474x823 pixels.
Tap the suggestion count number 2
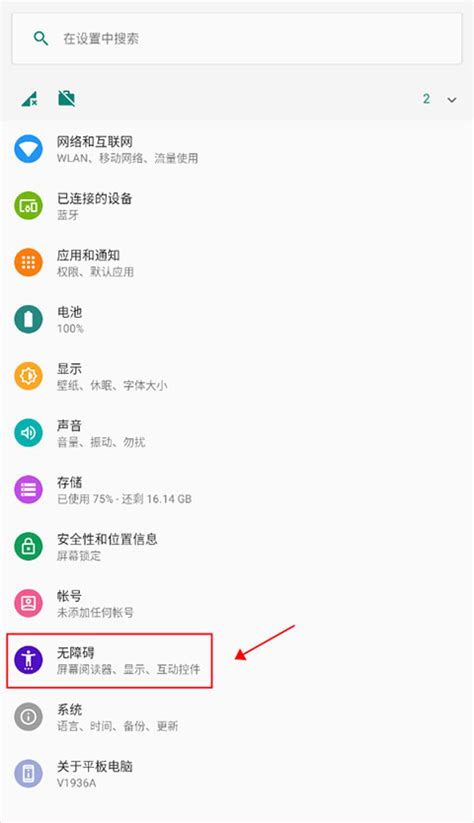coord(426,99)
